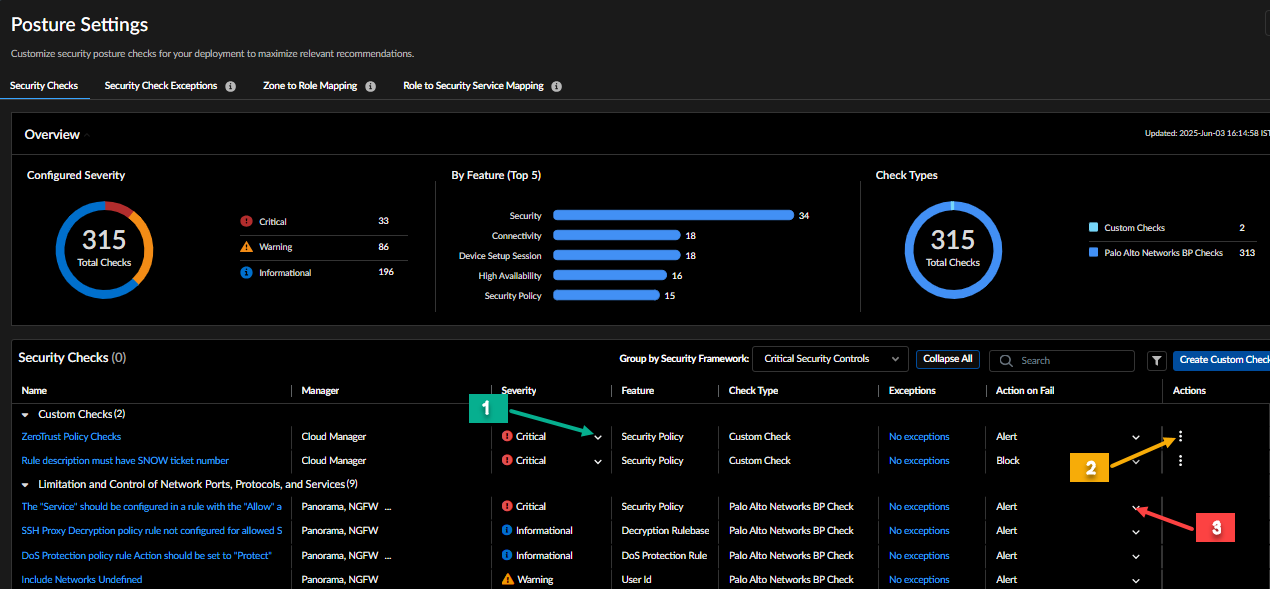Click info icon next to Zone to Role Mapping
Image resolution: width=1270 pixels, height=589 pixels.
[370, 87]
